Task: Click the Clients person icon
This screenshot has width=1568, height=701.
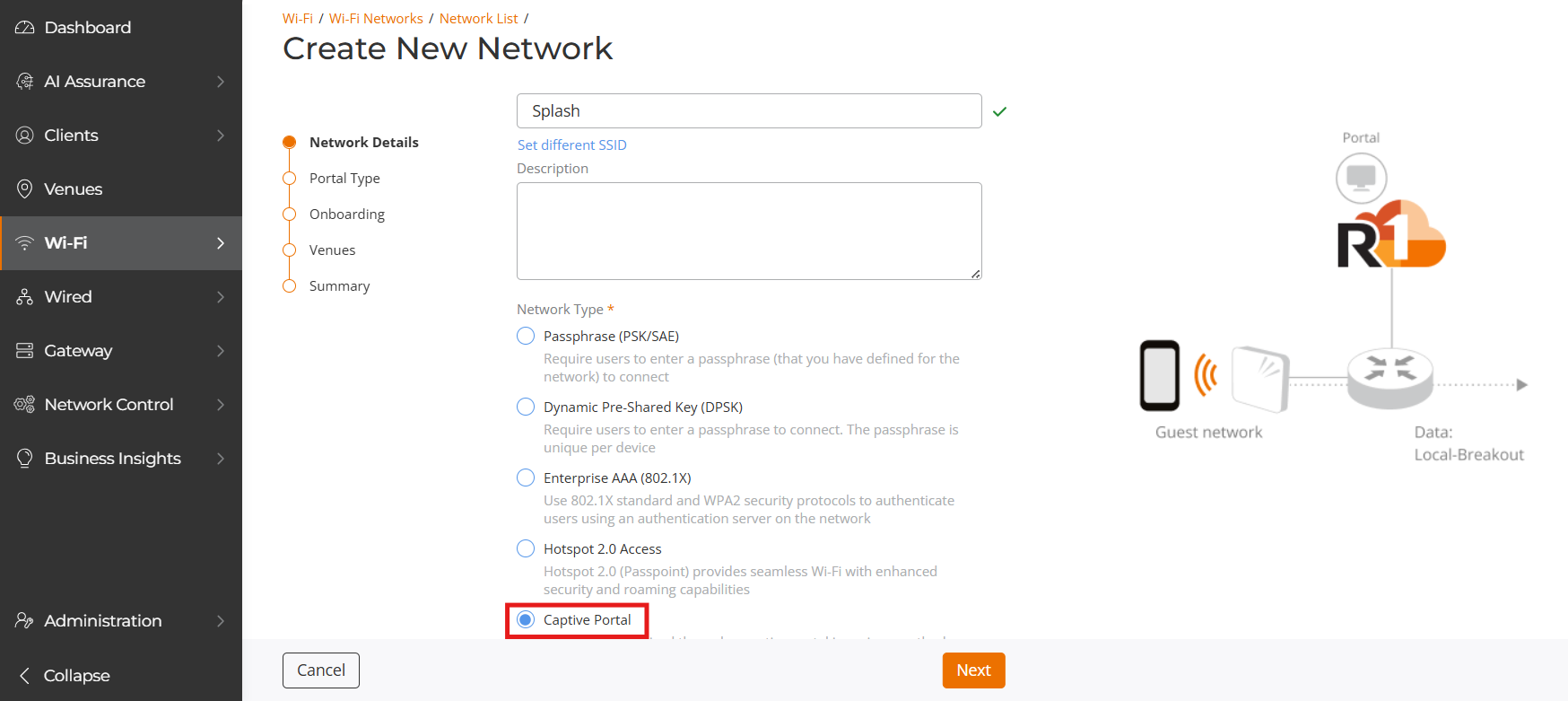Action: point(24,136)
